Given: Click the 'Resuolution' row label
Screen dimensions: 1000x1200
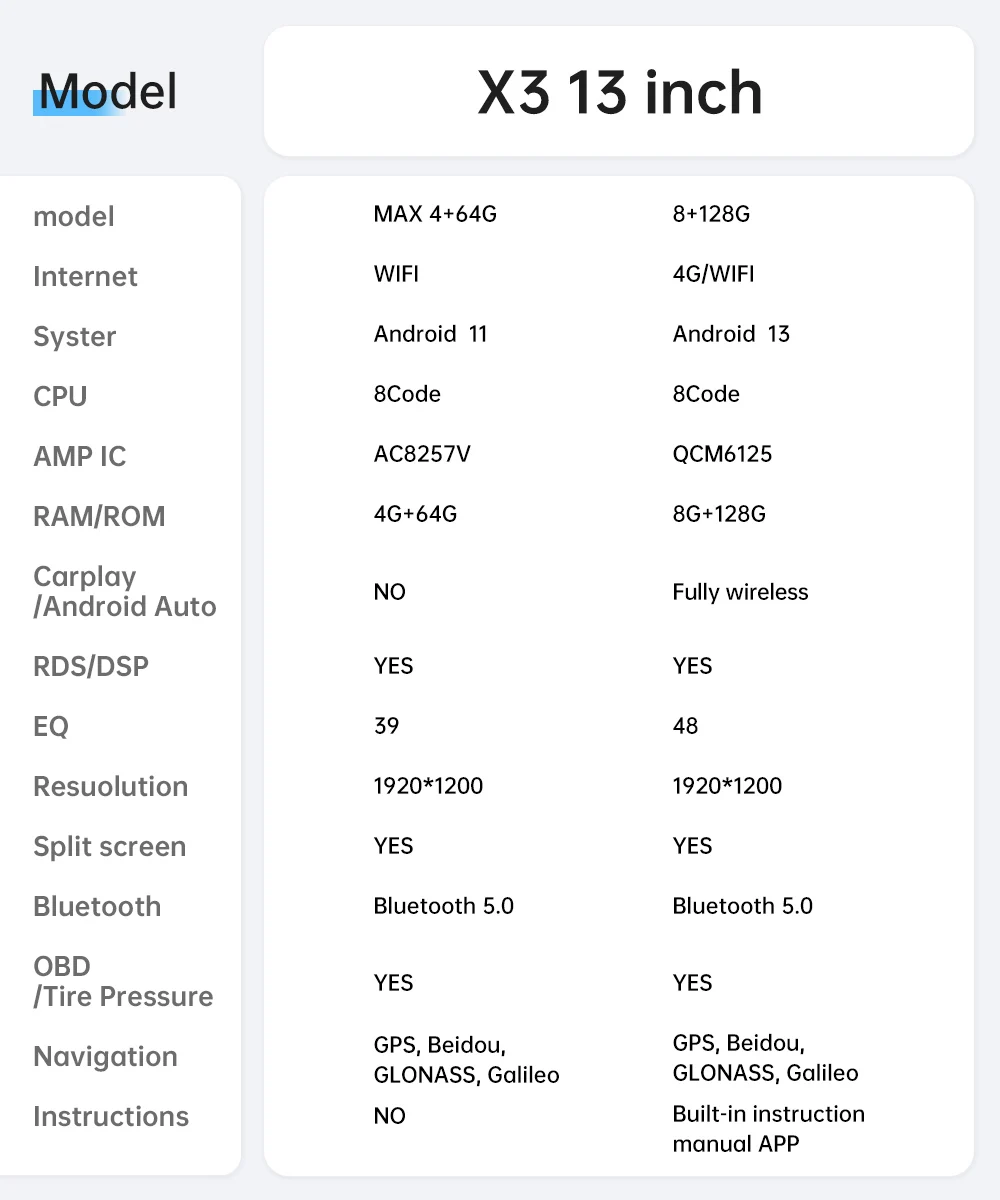Looking at the screenshot, I should click(110, 787).
